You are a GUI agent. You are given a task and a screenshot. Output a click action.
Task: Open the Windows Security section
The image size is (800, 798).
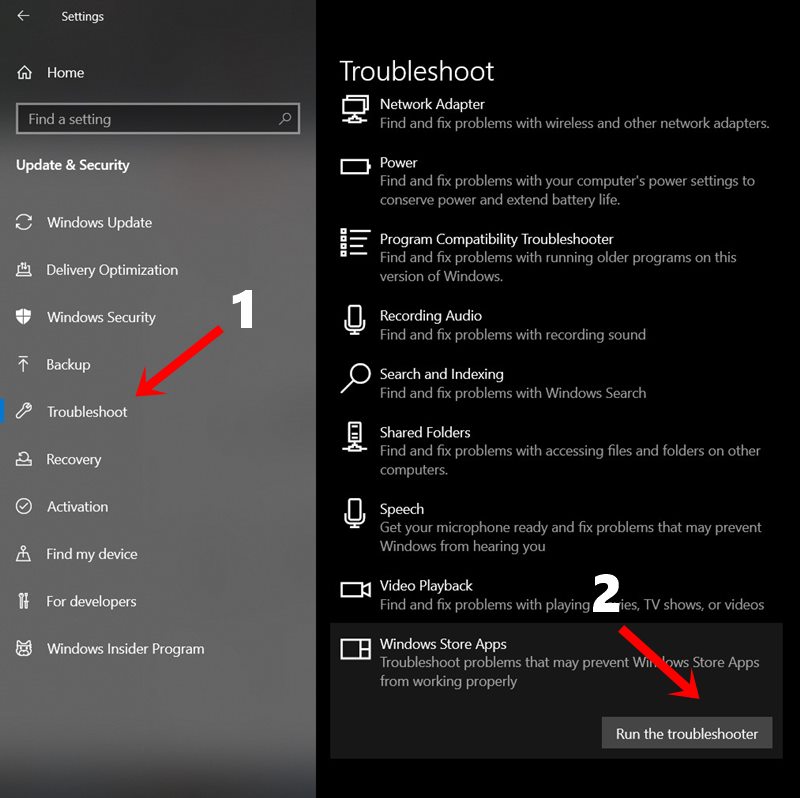(102, 317)
